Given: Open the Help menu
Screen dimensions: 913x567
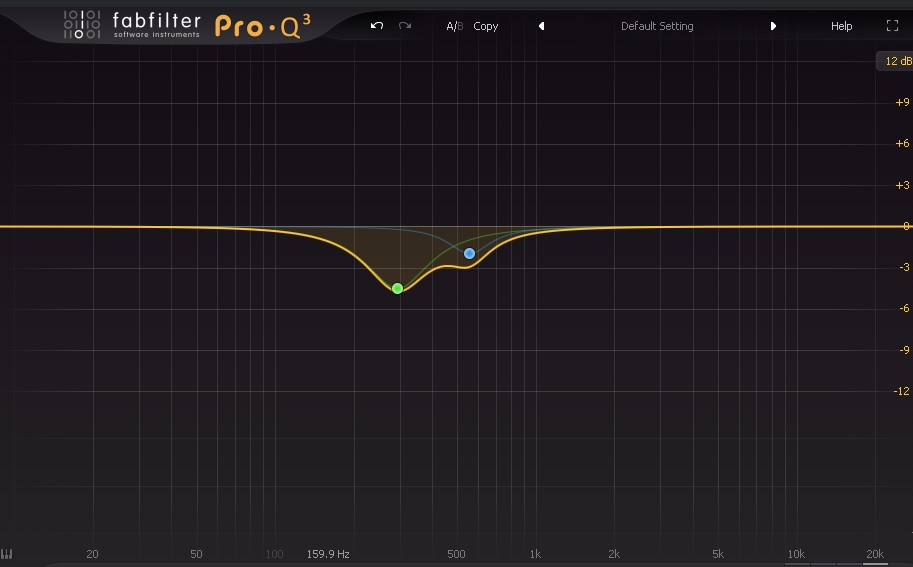Looking at the screenshot, I should (841, 26).
